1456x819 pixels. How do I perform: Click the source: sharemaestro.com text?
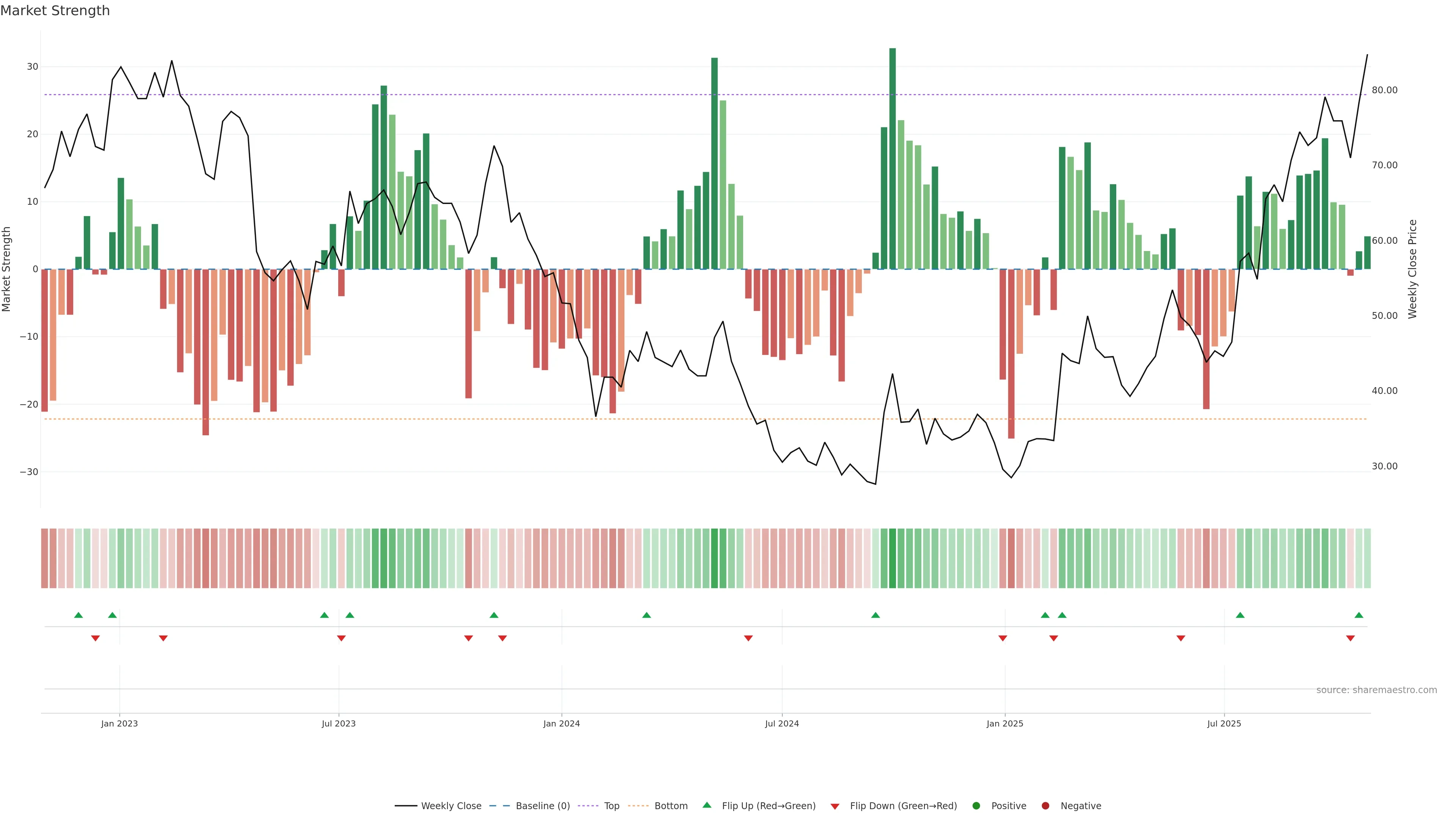[1376, 690]
